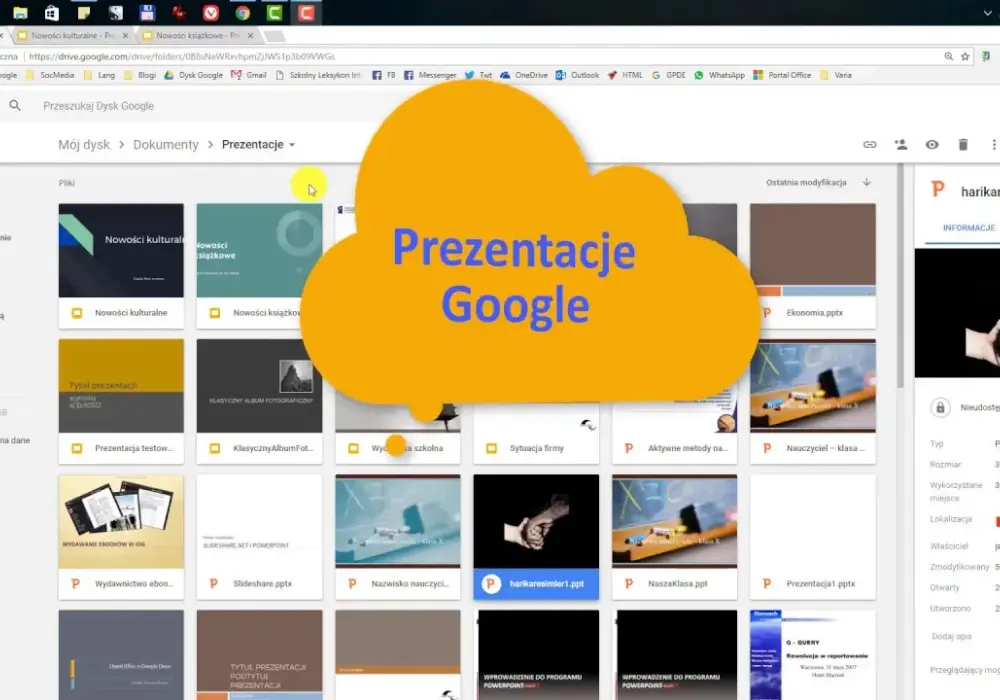
Task: Focus the 'Przeszukaj Dysk Google' search field
Action: [99, 106]
